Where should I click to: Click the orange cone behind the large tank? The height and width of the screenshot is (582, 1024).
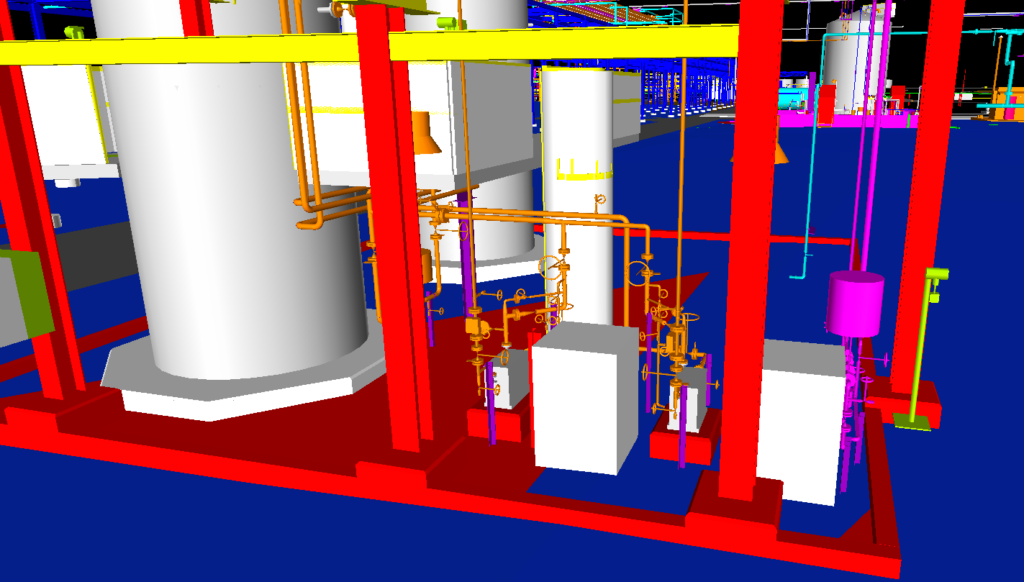click(x=426, y=133)
